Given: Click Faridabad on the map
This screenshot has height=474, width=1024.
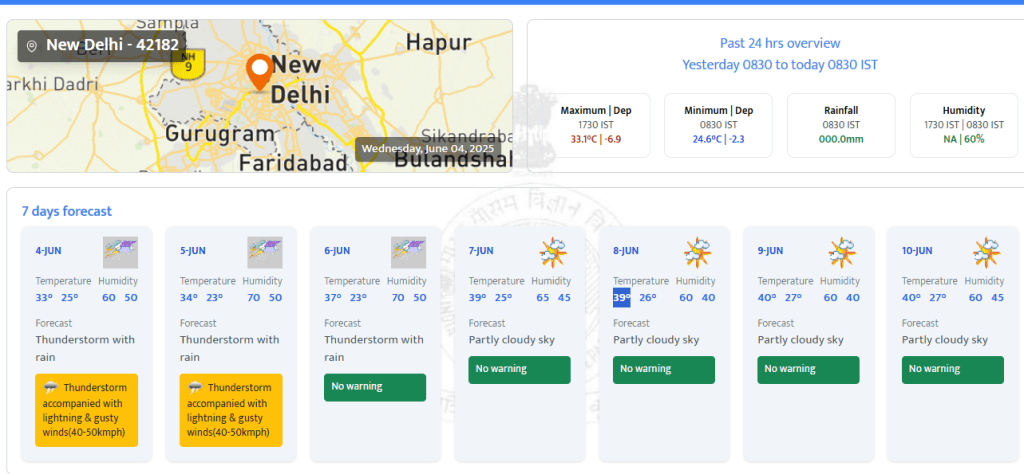Looking at the screenshot, I should (x=292, y=162).
